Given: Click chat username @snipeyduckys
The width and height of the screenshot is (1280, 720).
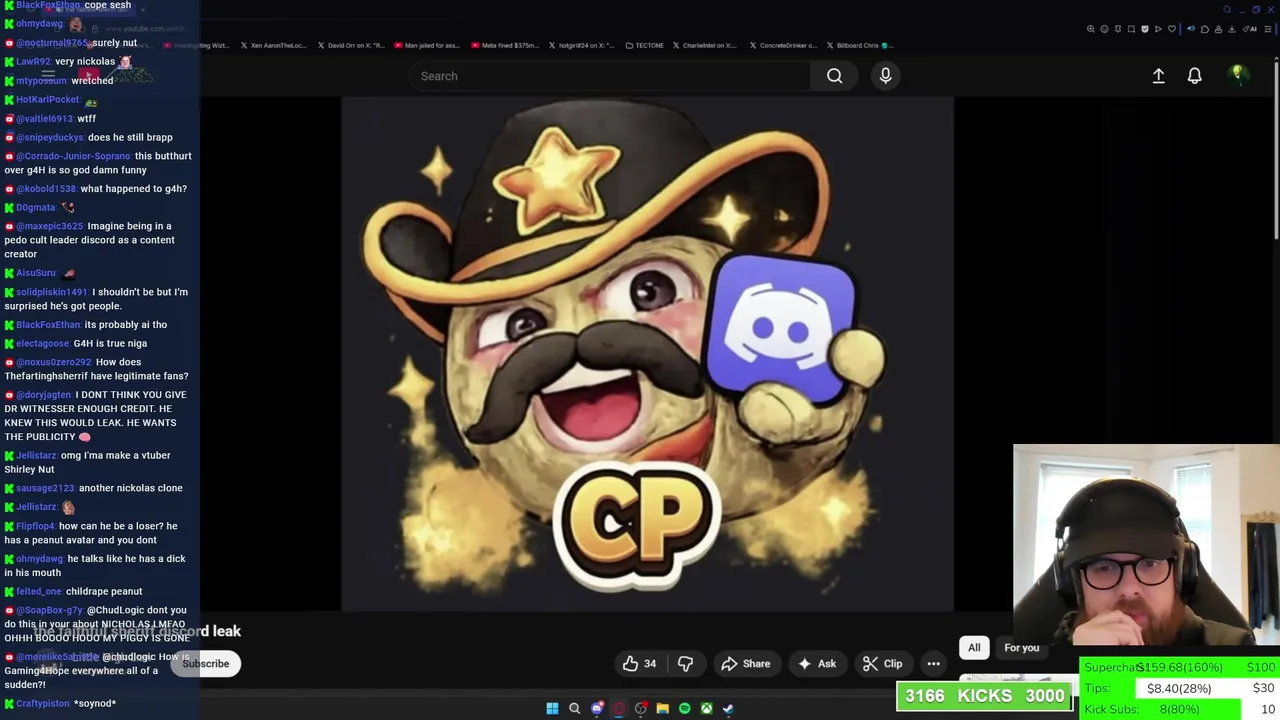Looking at the screenshot, I should click(x=50, y=138).
